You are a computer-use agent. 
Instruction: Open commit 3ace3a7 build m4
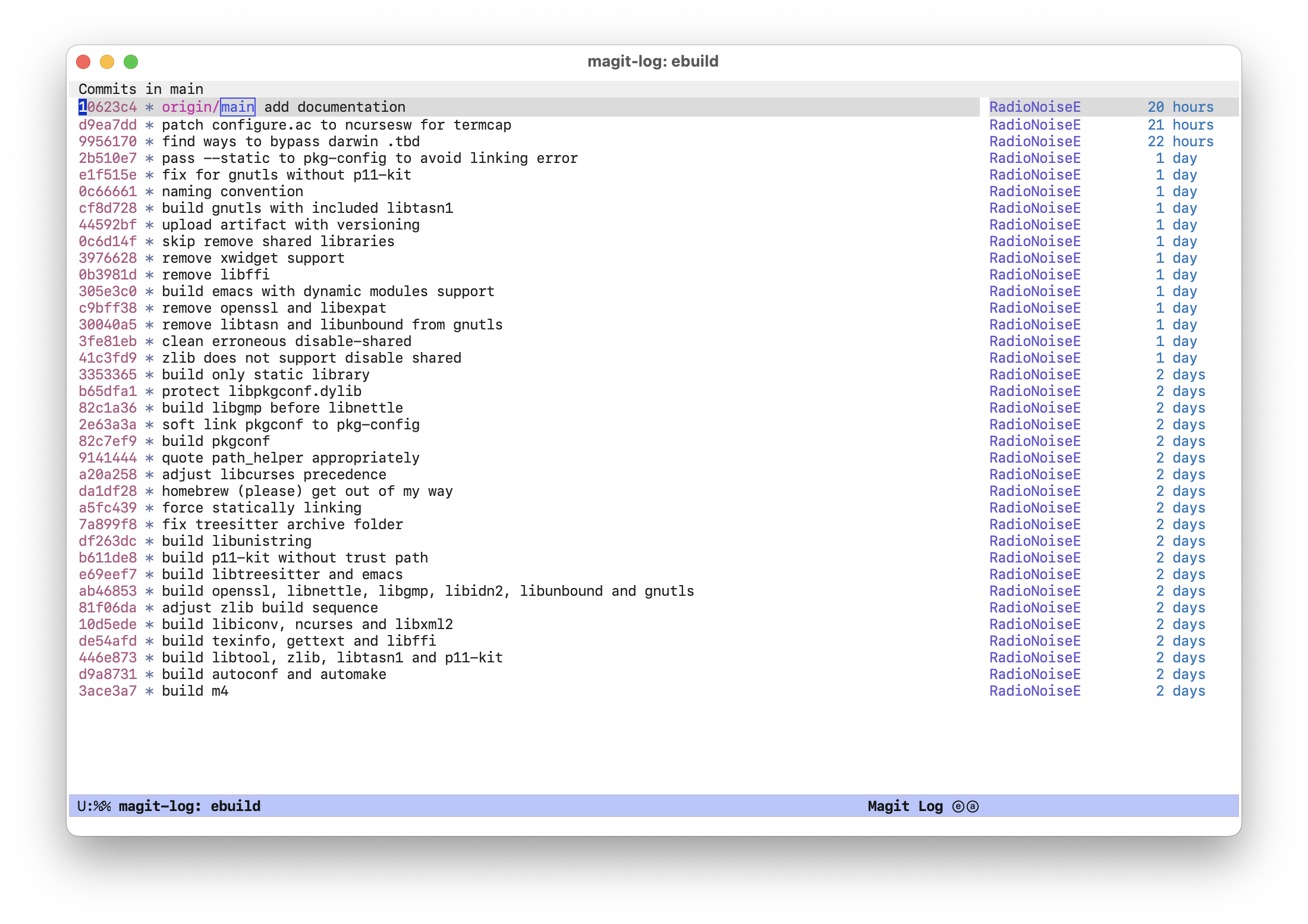tap(108, 690)
